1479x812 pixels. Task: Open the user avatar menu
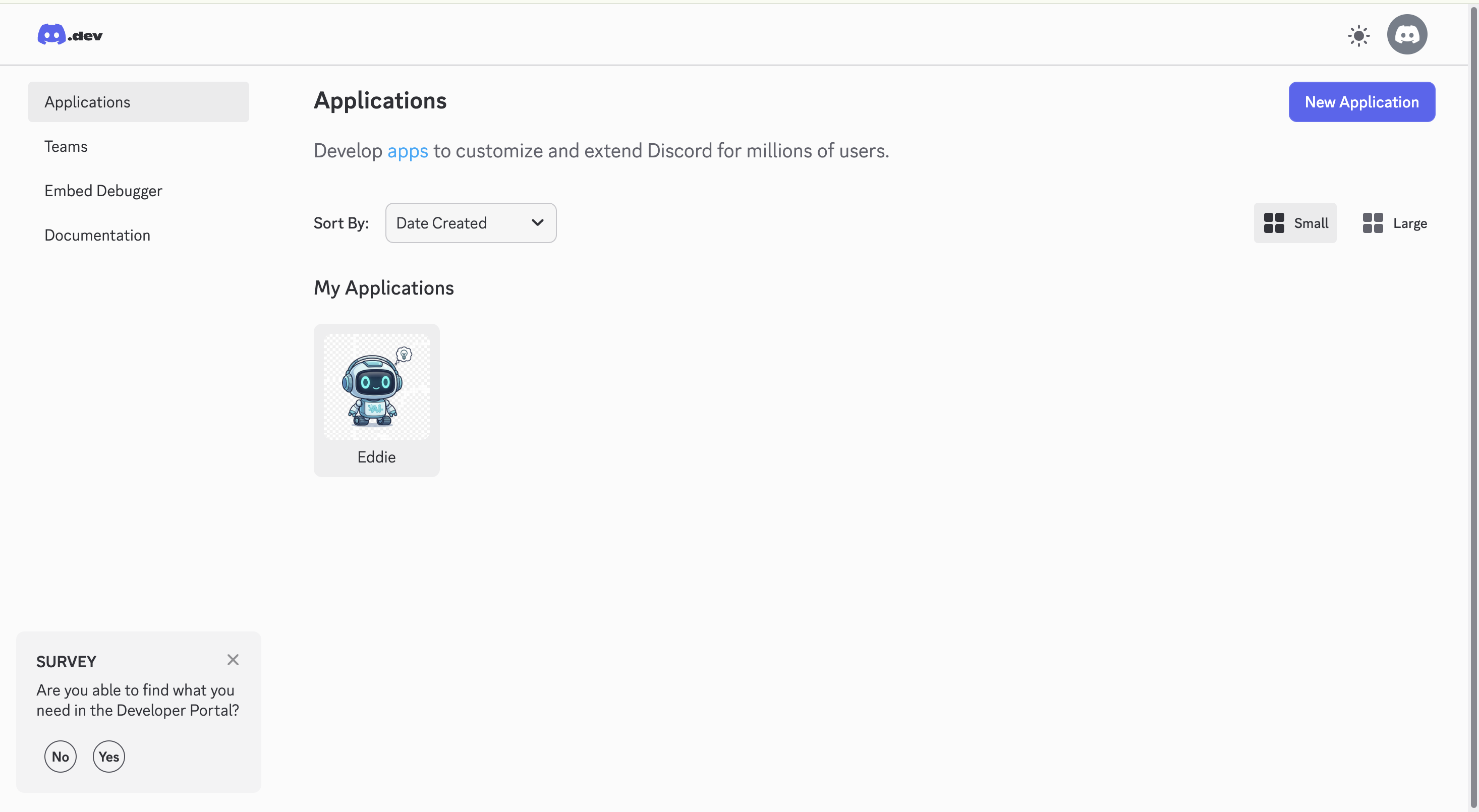coord(1407,34)
